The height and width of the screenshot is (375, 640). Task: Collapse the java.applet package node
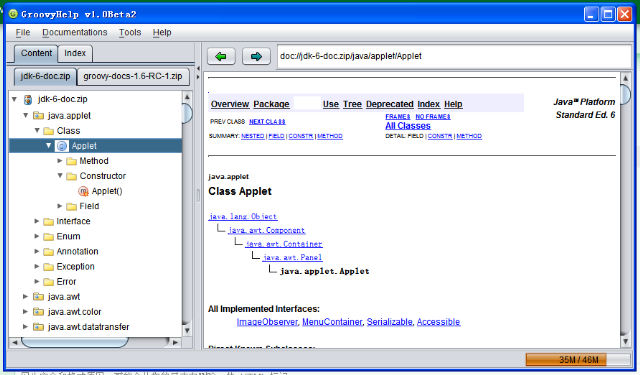point(25,115)
